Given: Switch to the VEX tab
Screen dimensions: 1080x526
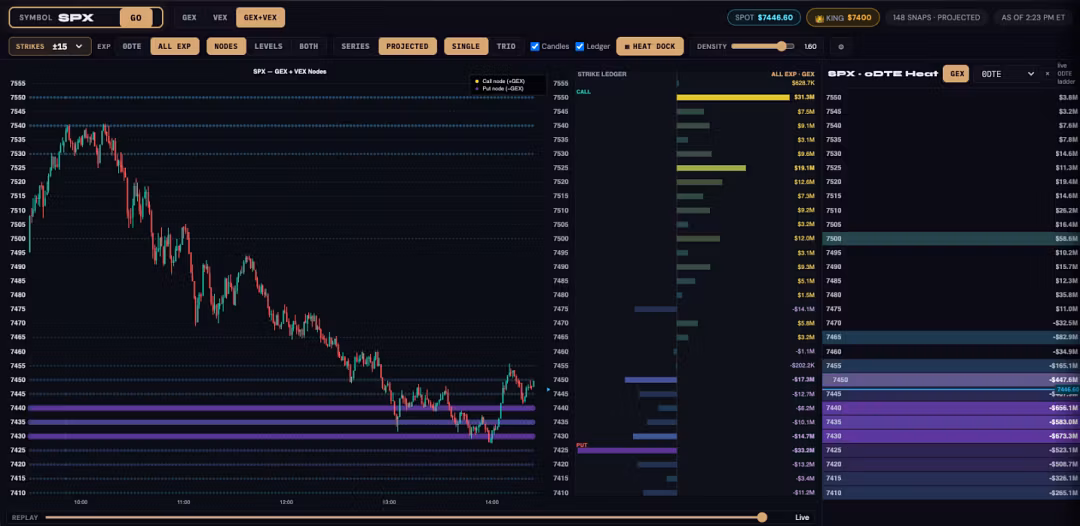Looking at the screenshot, I should tap(220, 17).
